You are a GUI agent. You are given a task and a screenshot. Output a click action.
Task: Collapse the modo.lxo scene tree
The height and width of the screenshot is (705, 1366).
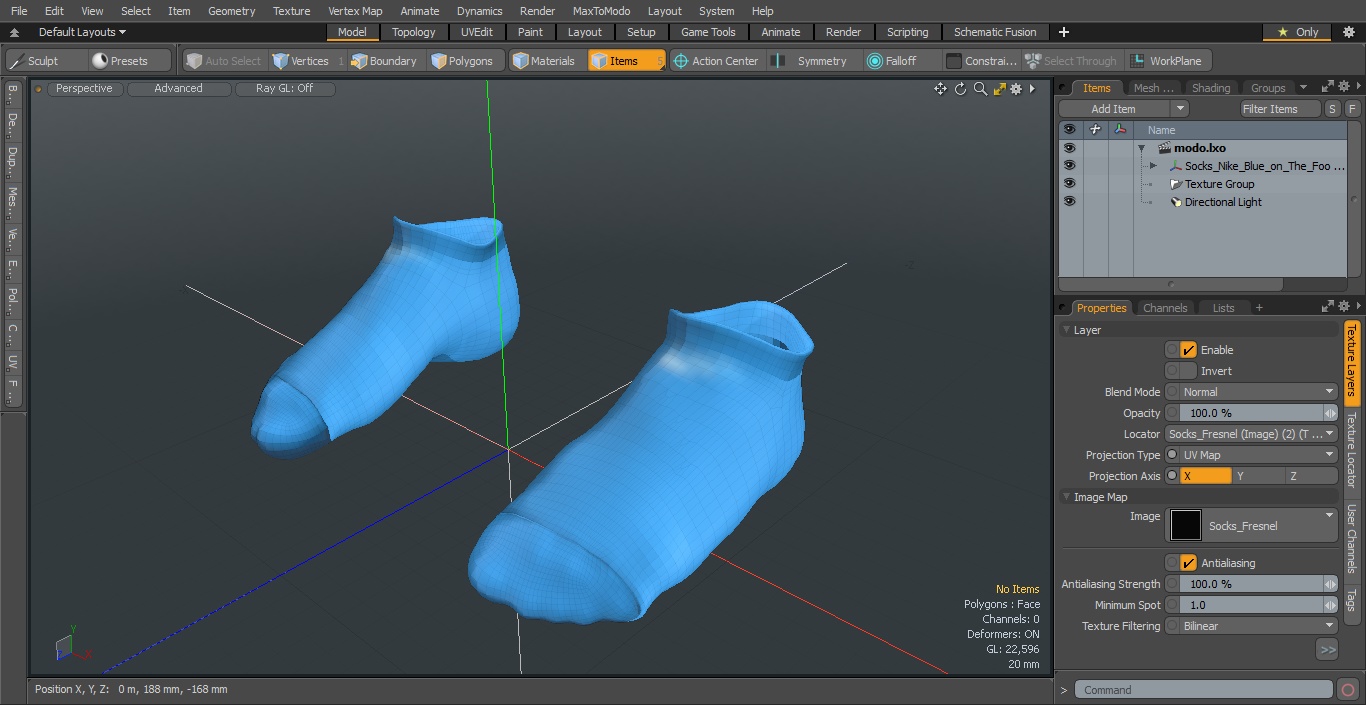click(1141, 148)
